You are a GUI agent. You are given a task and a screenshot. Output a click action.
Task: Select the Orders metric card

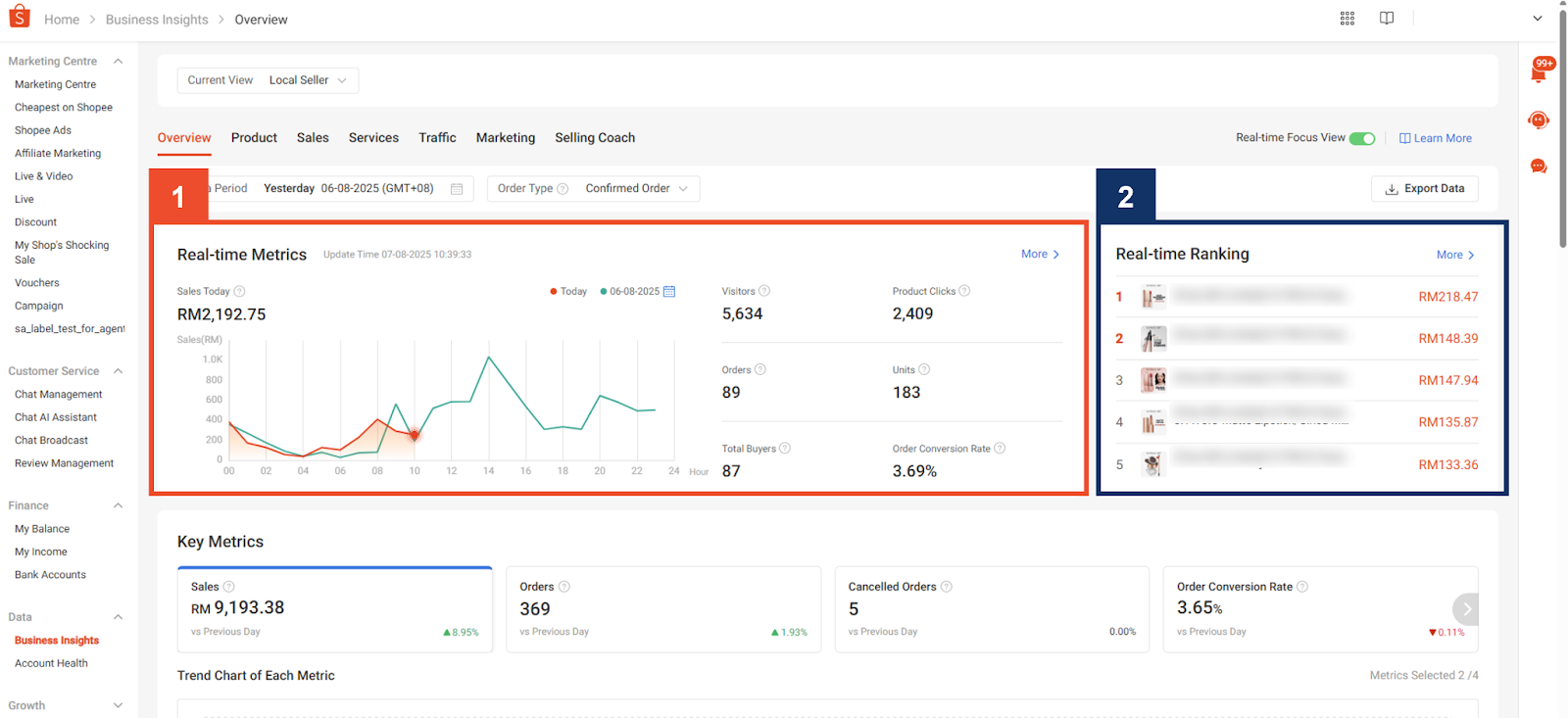point(663,609)
